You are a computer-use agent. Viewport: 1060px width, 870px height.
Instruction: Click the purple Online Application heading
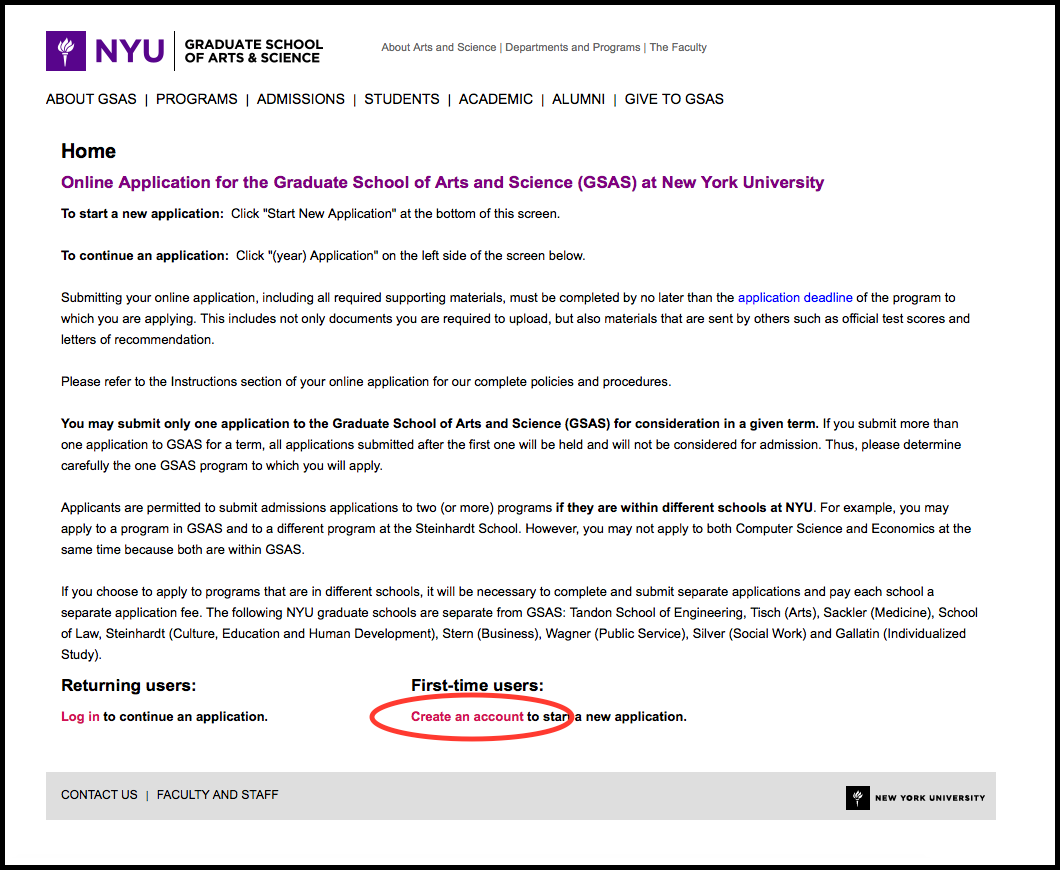pyautogui.click(x=442, y=182)
